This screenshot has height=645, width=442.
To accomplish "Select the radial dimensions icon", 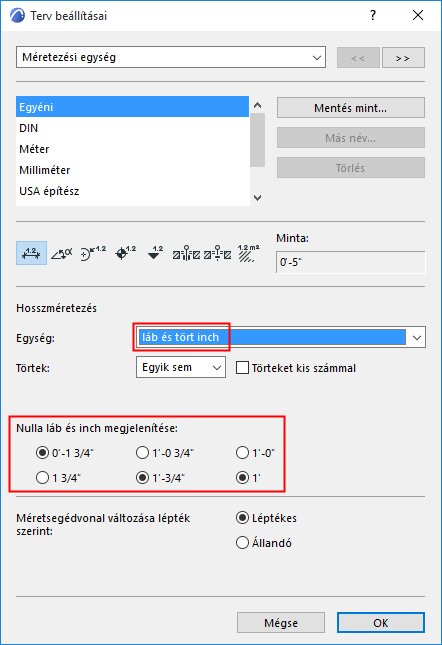I will click(x=93, y=253).
